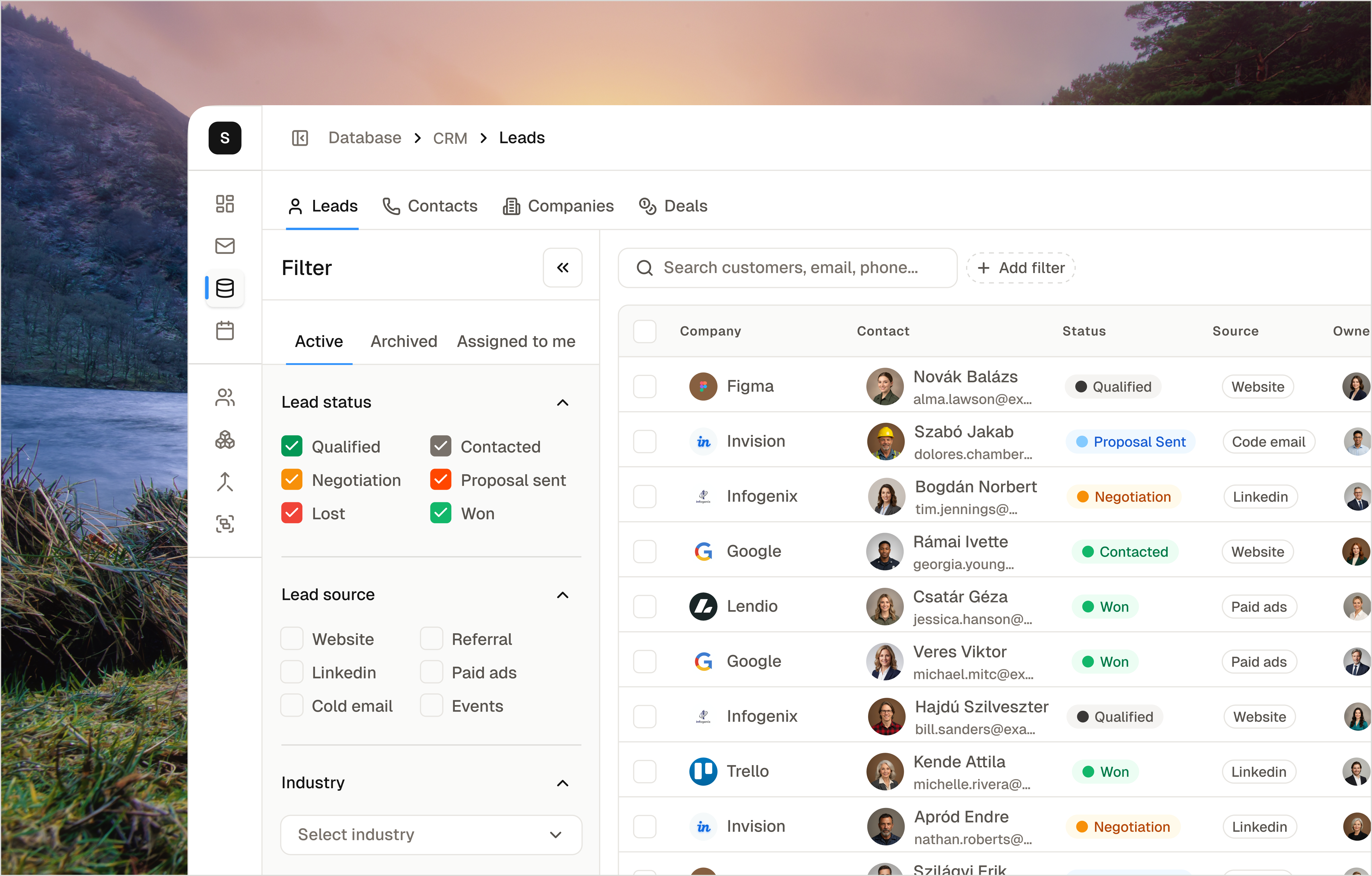Select the Invision row with Szabó Jakab

pyautogui.click(x=644, y=442)
